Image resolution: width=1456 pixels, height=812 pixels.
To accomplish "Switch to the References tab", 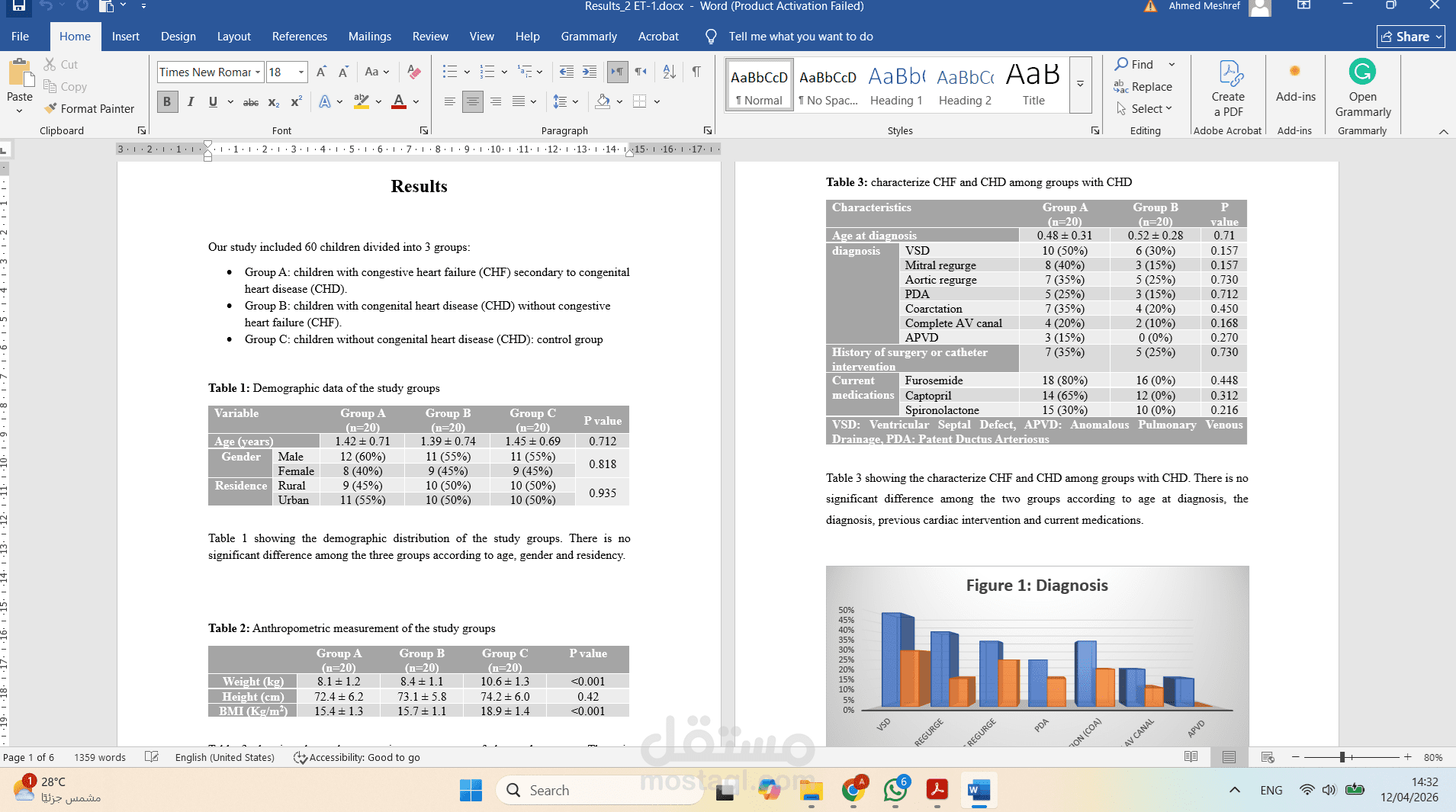I will pos(299,36).
